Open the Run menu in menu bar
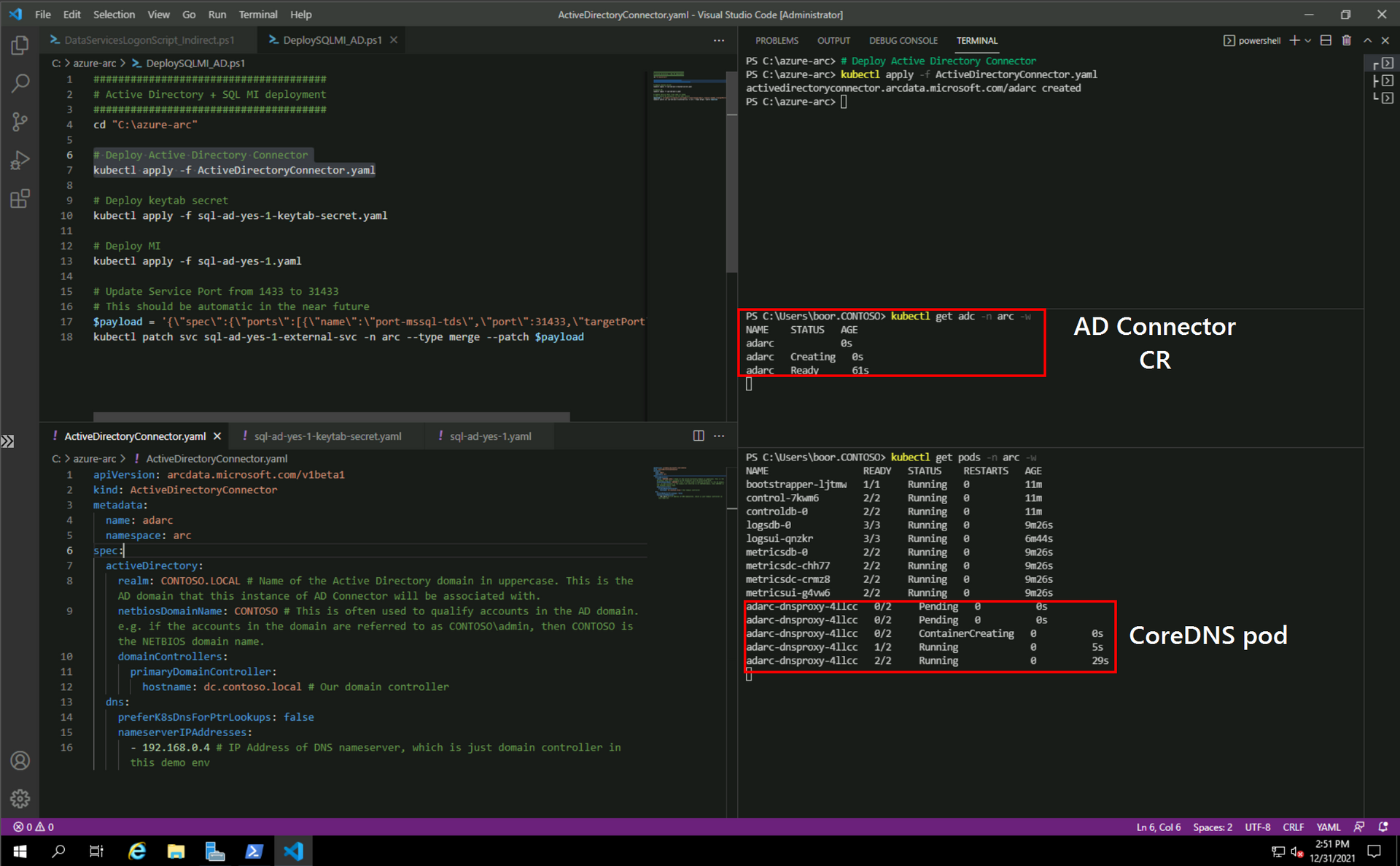1400x866 pixels. [218, 13]
